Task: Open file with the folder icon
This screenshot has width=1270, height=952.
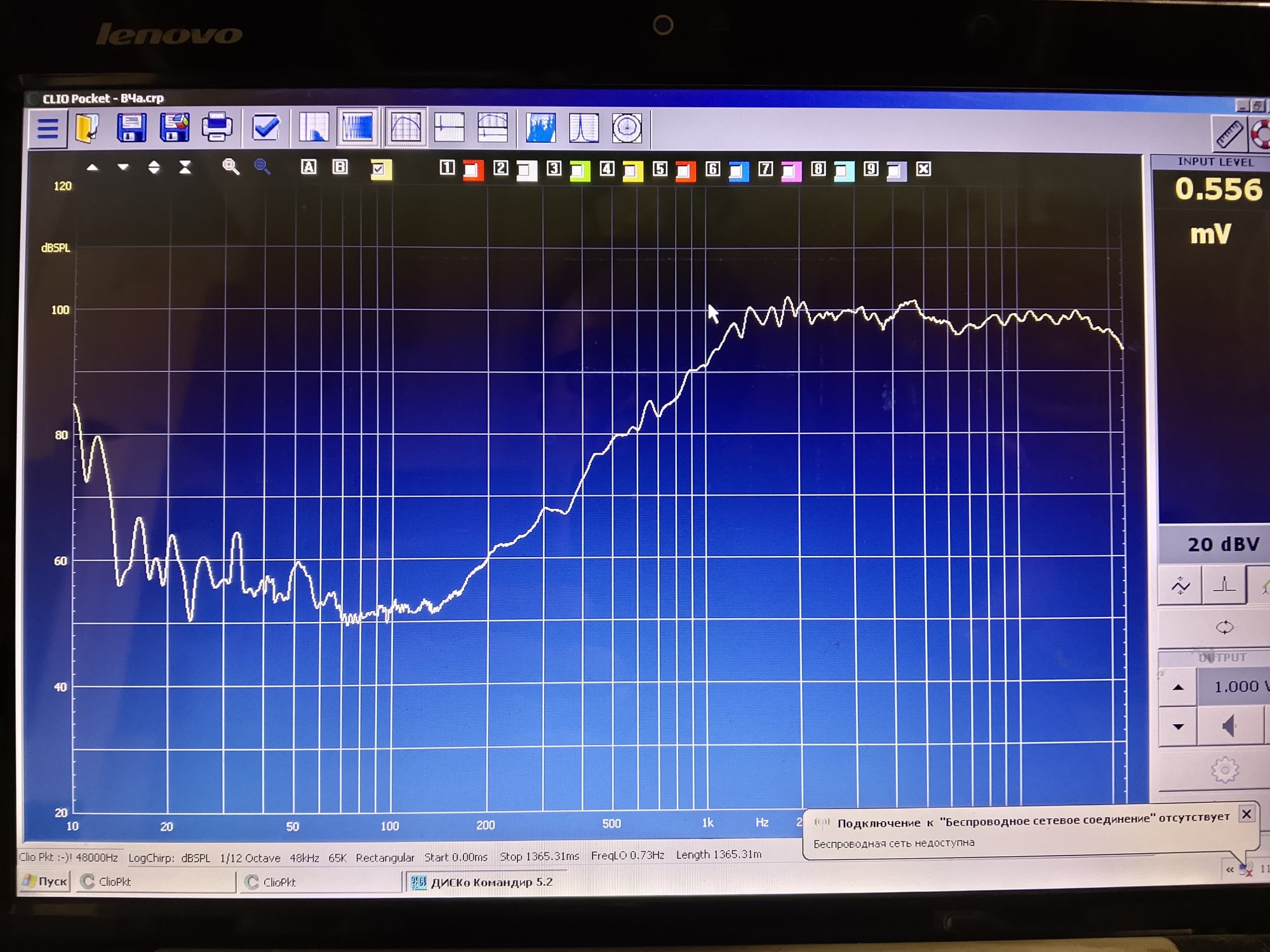Action: point(88,128)
